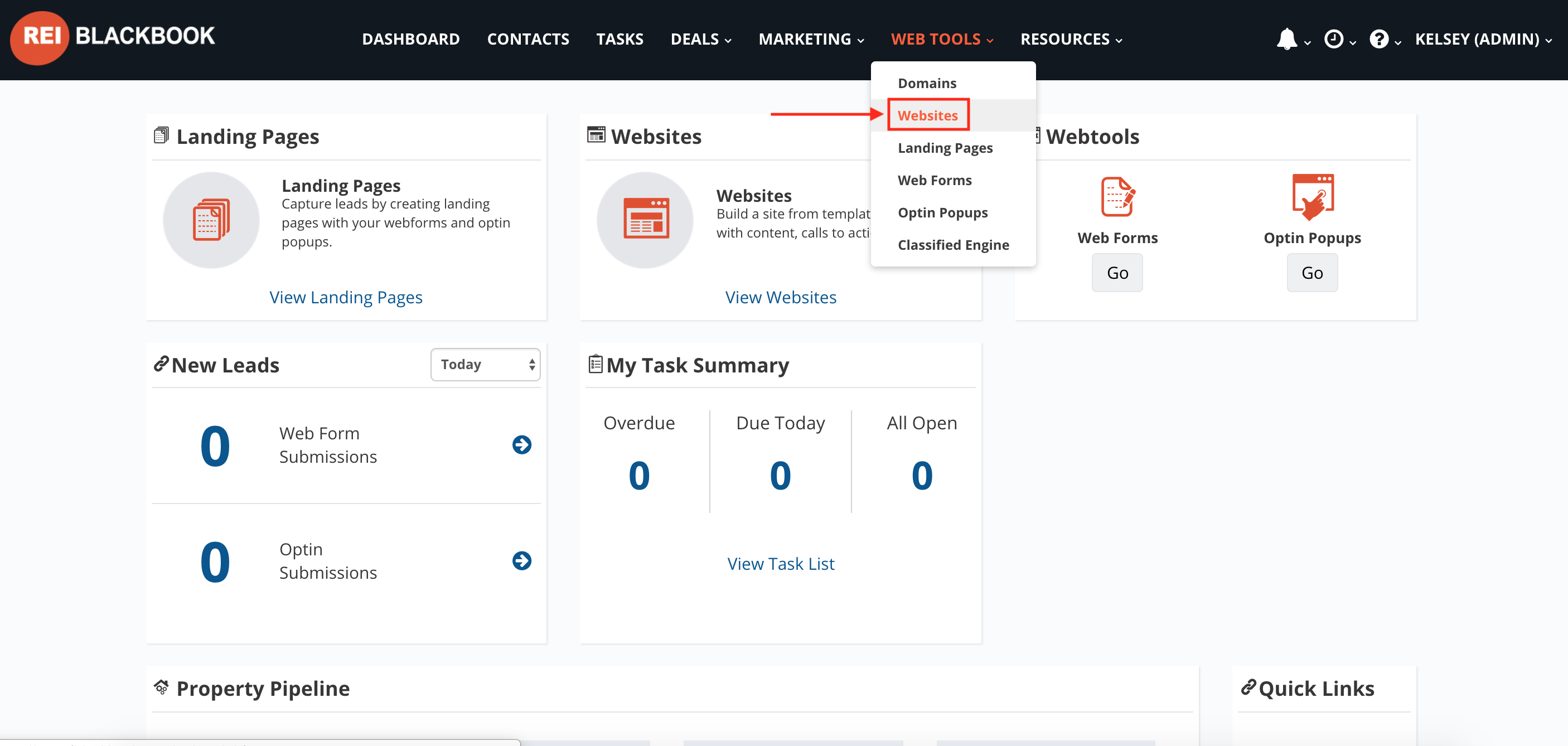The width and height of the screenshot is (1568, 746).
Task: Go to the Dashboard tab
Action: coord(411,39)
